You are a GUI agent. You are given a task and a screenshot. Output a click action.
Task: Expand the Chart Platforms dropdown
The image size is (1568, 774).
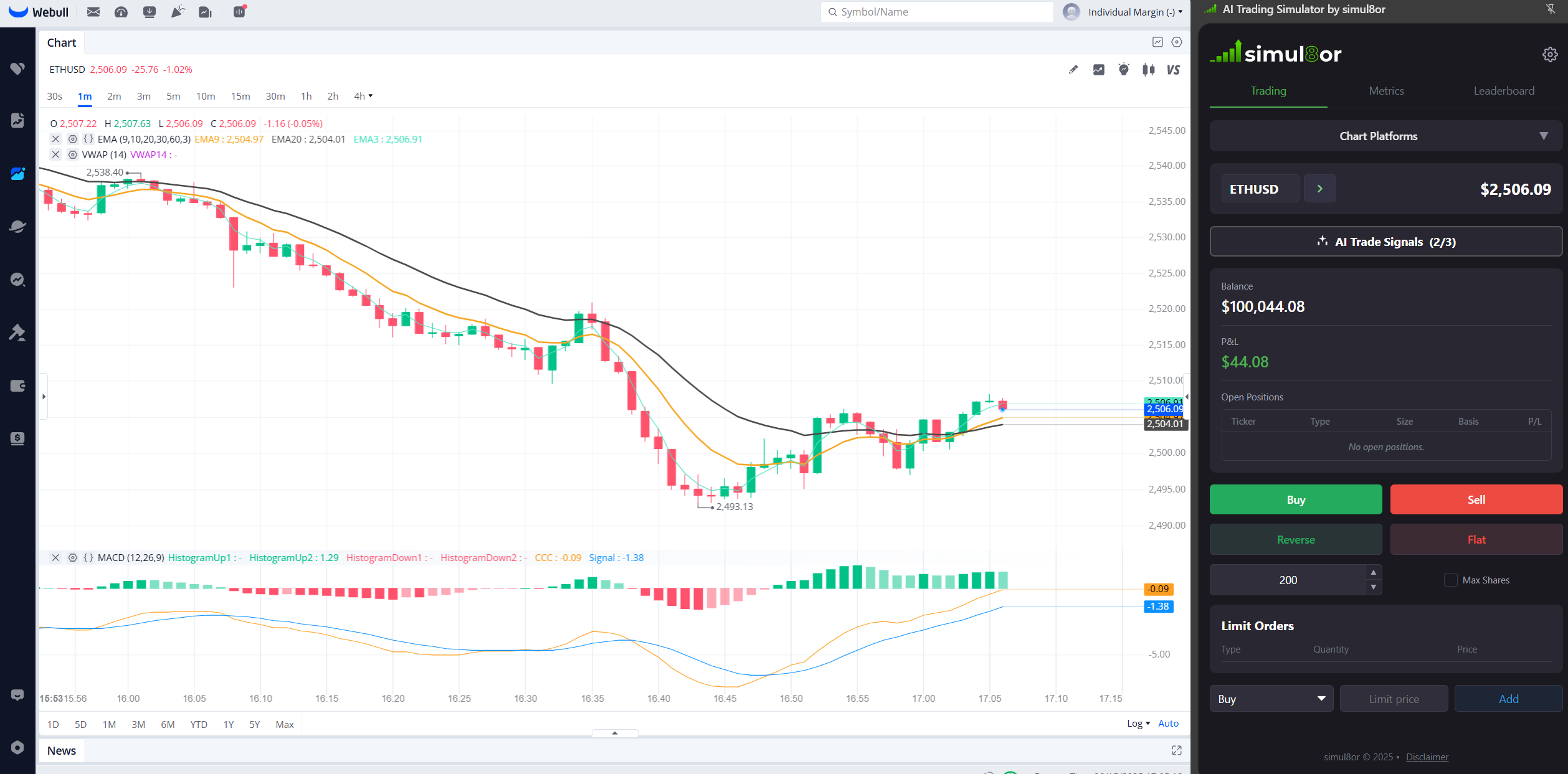[x=1385, y=136]
